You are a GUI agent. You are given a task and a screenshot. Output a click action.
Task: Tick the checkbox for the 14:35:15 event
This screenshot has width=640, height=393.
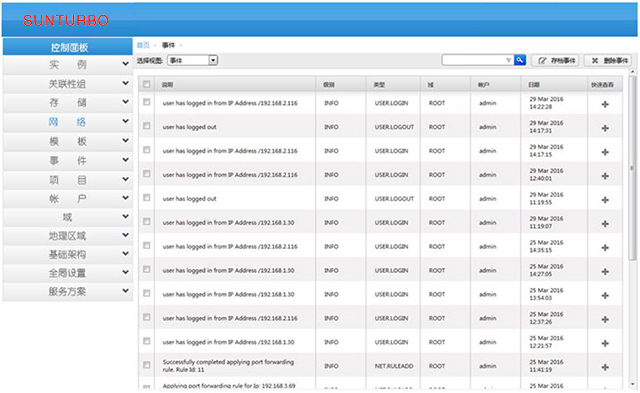147,245
